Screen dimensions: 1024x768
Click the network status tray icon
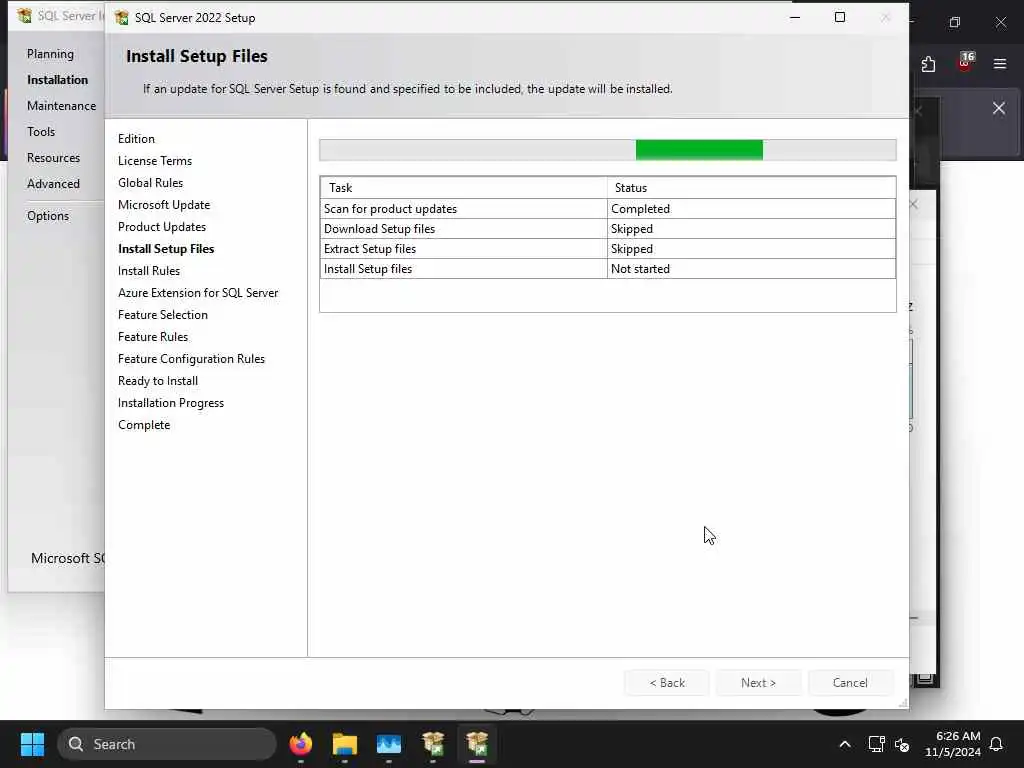[876, 744]
